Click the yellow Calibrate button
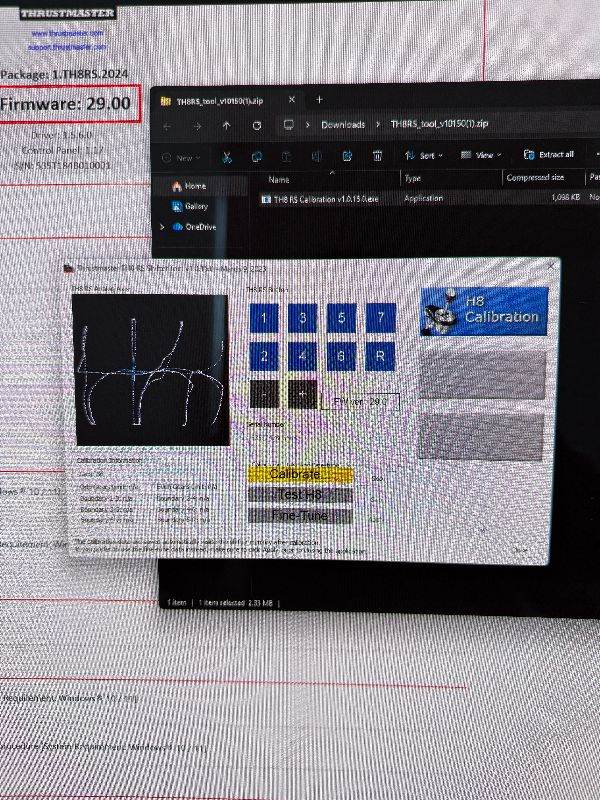 click(299, 474)
